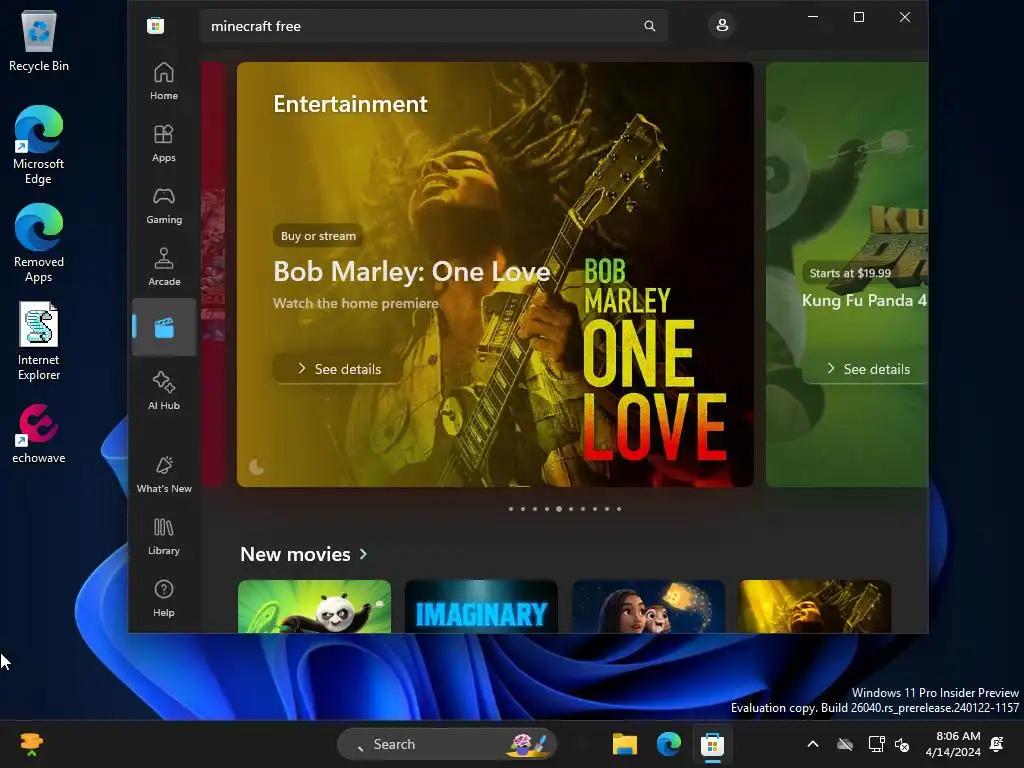The height and width of the screenshot is (768, 1024).
Task: Open the clock showing 8:06 AM
Action: tap(953, 744)
